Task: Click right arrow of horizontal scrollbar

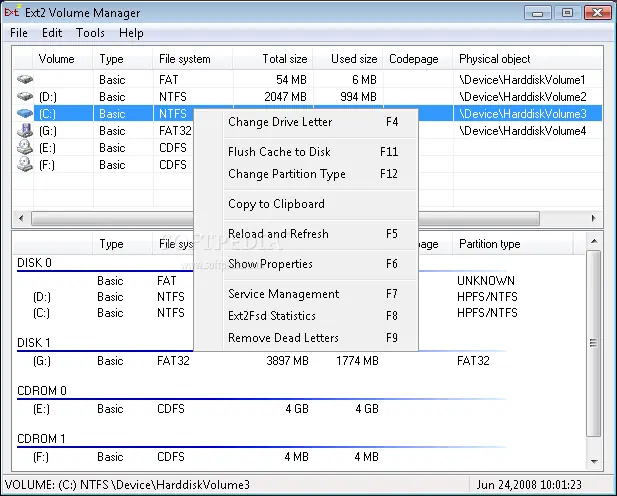Action: click(x=594, y=218)
